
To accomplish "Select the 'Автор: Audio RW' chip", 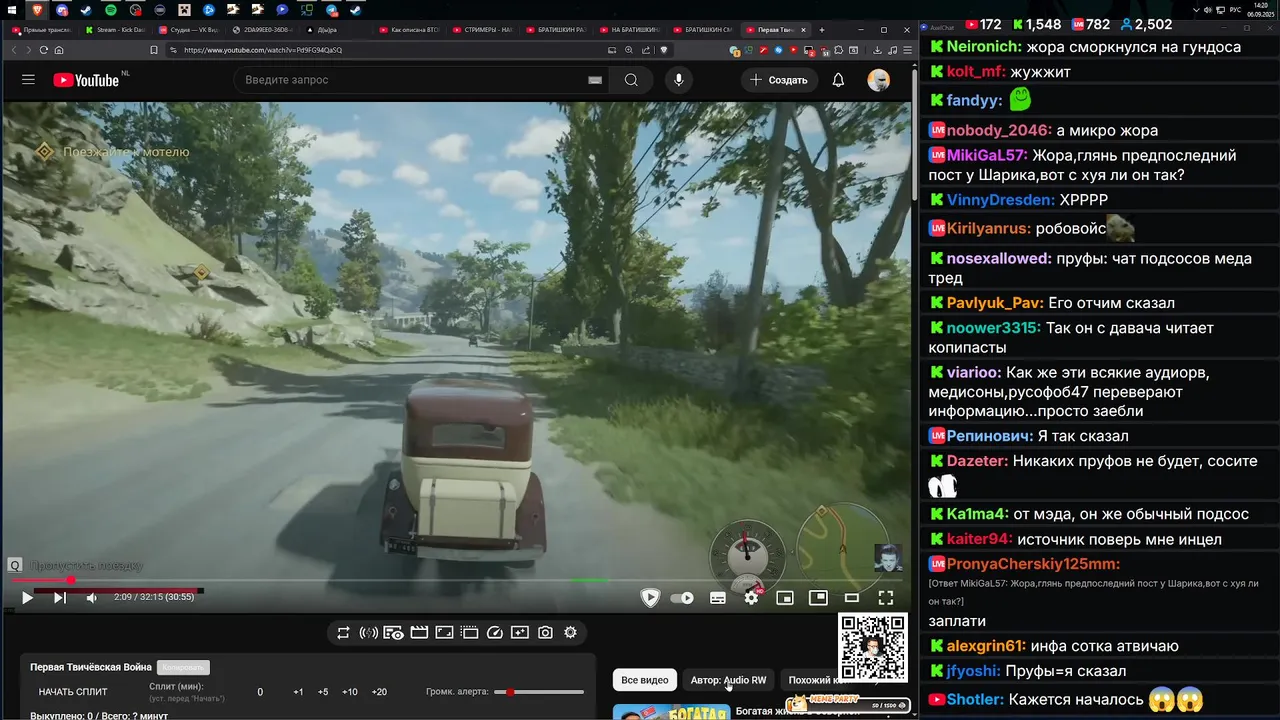I will click(x=729, y=680).
